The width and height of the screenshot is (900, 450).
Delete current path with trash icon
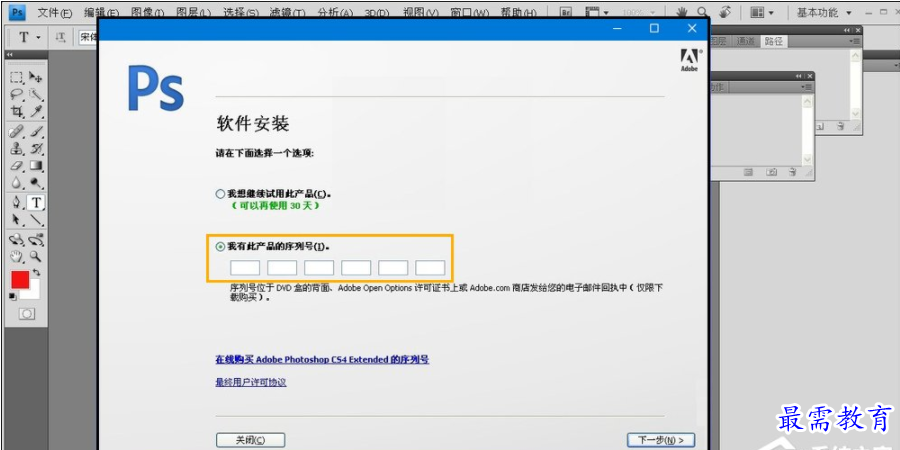[x=841, y=126]
